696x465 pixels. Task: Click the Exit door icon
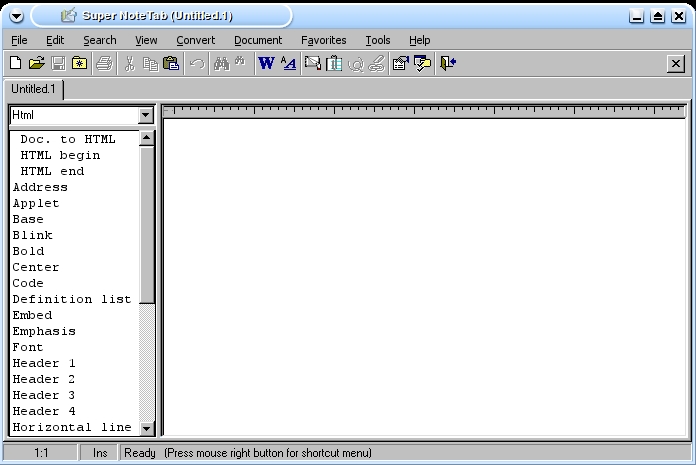pos(447,63)
